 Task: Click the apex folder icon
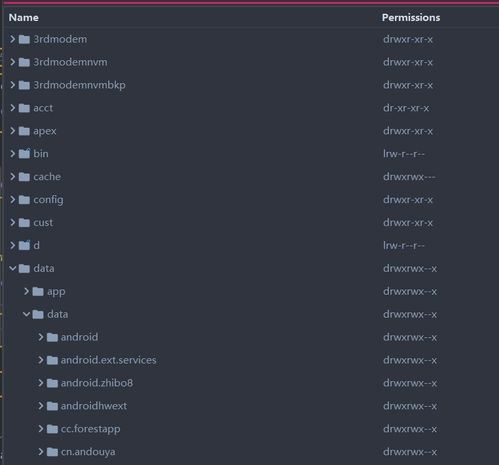coord(24,131)
